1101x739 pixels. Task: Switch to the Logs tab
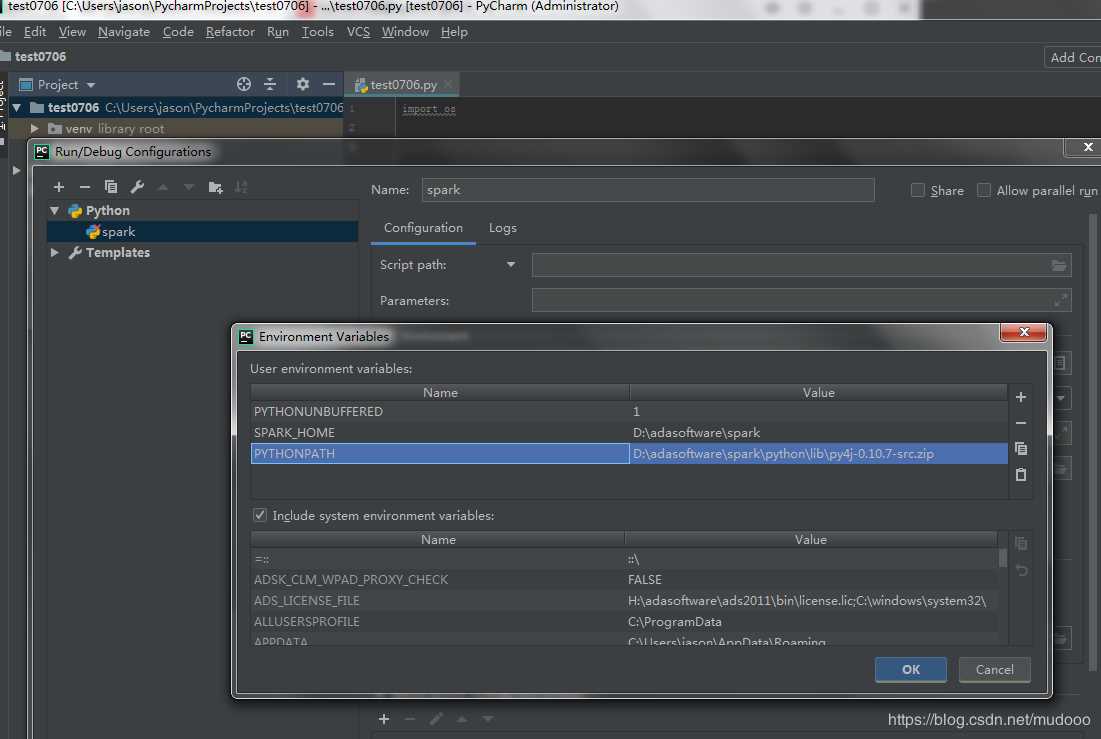503,228
